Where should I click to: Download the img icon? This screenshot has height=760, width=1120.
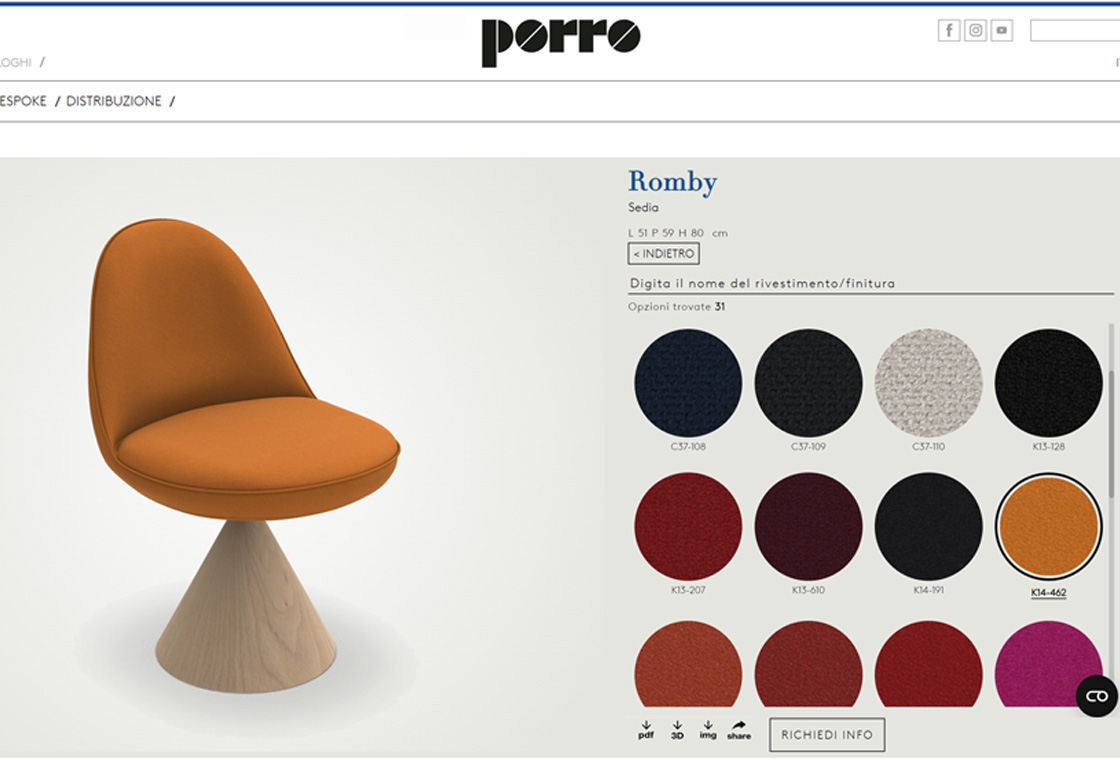click(708, 730)
